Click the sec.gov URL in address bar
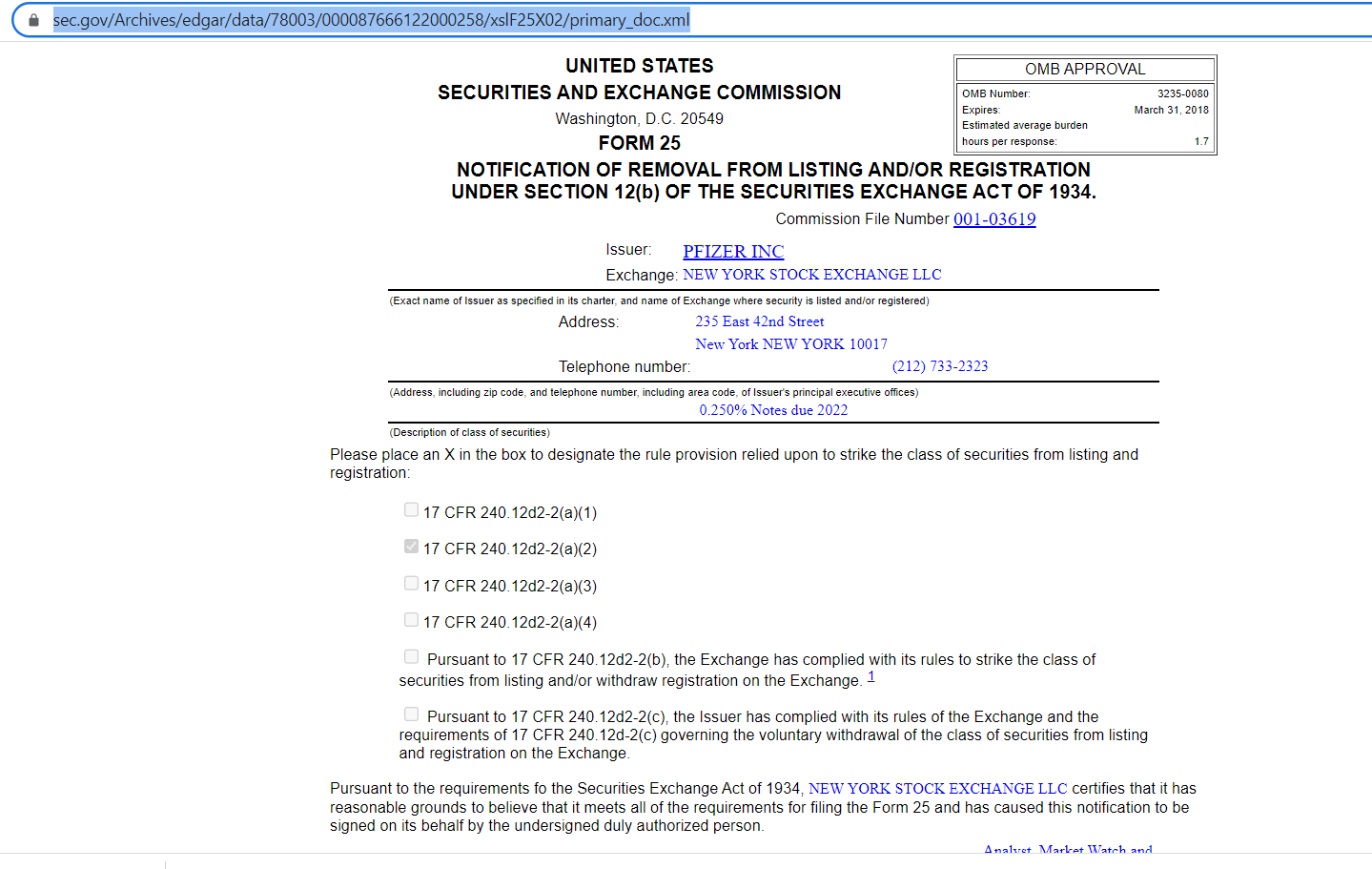The width and height of the screenshot is (1372, 869). point(371,20)
